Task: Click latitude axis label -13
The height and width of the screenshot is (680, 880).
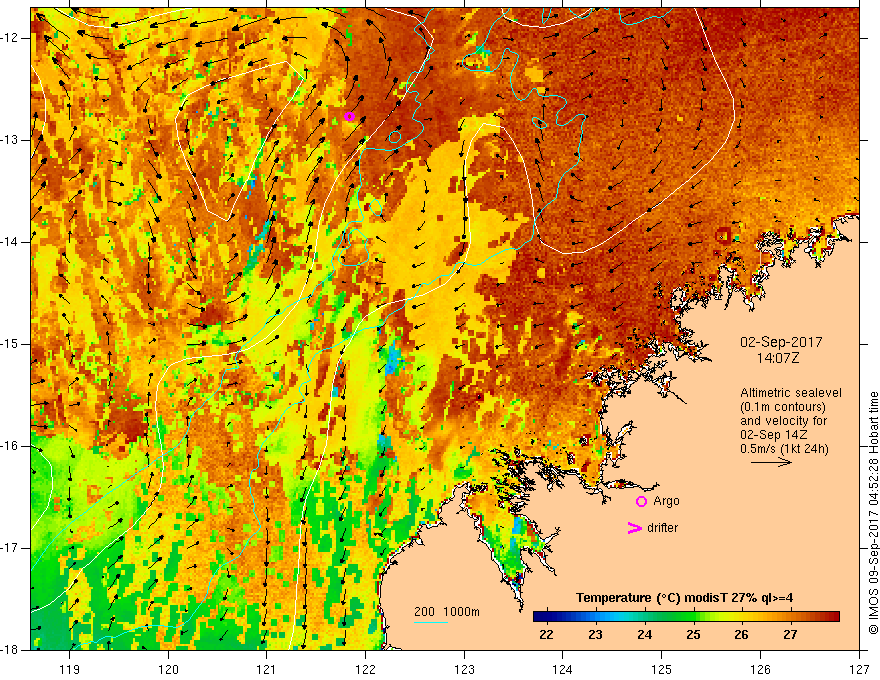Action: pos(10,140)
